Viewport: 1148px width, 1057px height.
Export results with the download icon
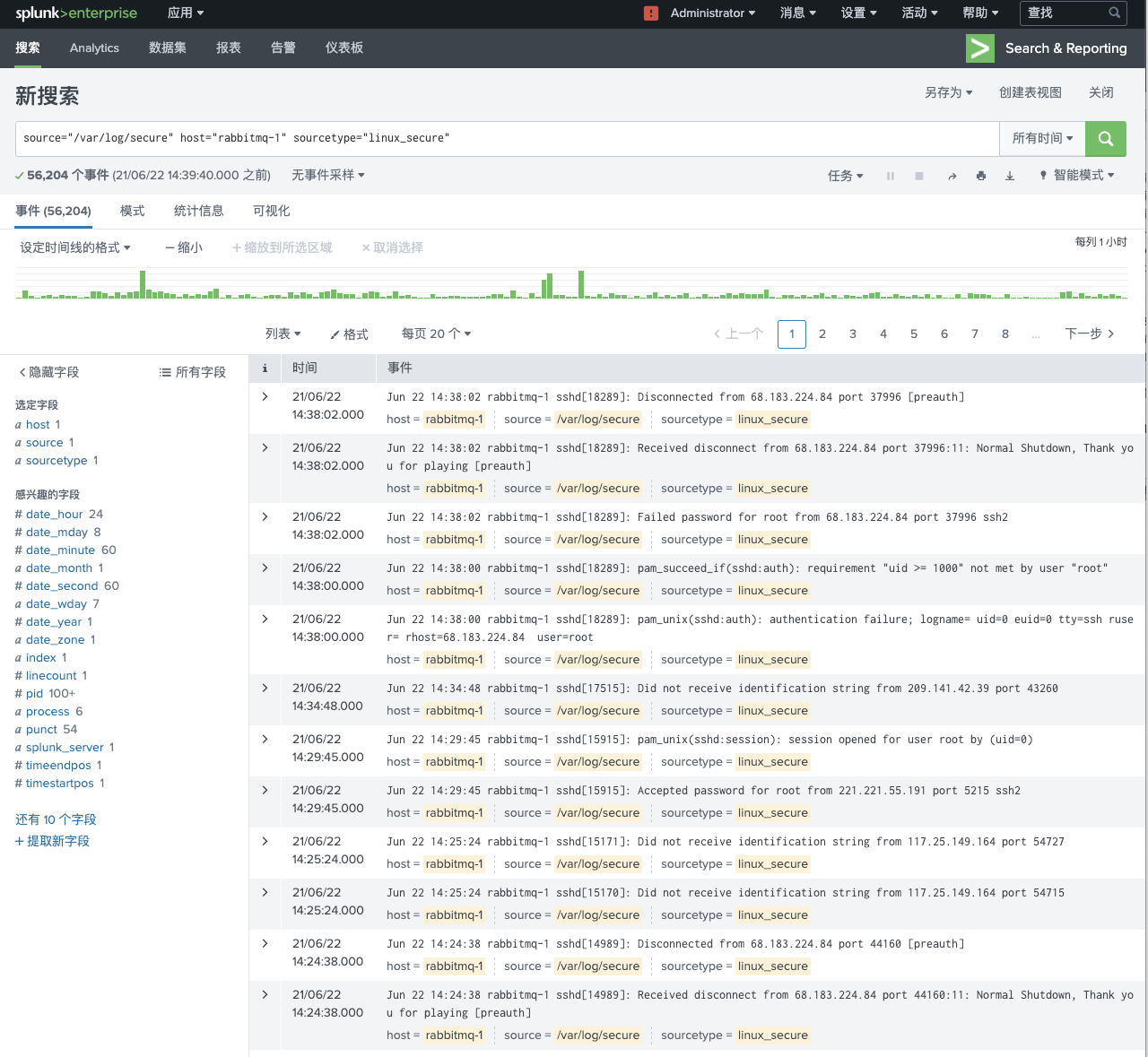pyautogui.click(x=1010, y=176)
